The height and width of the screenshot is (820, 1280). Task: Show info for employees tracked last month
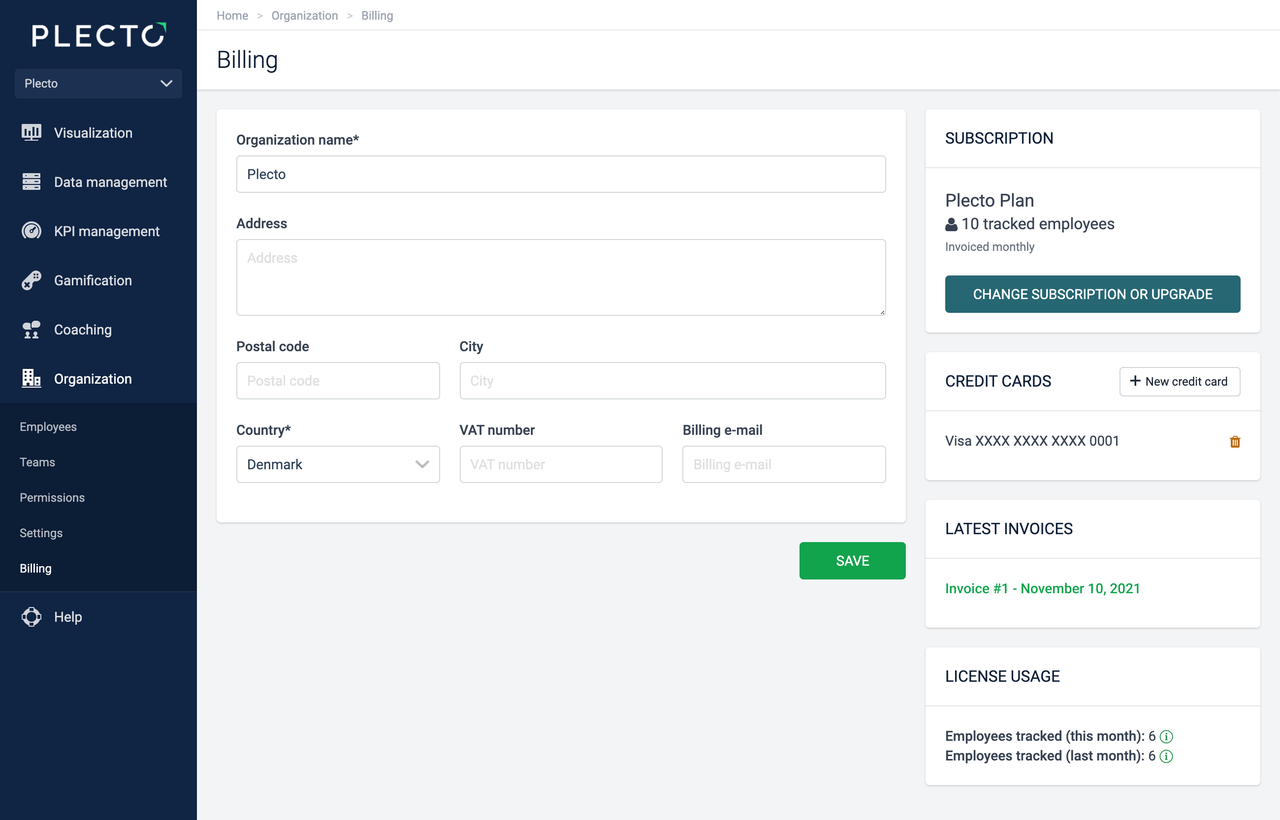coord(1166,757)
